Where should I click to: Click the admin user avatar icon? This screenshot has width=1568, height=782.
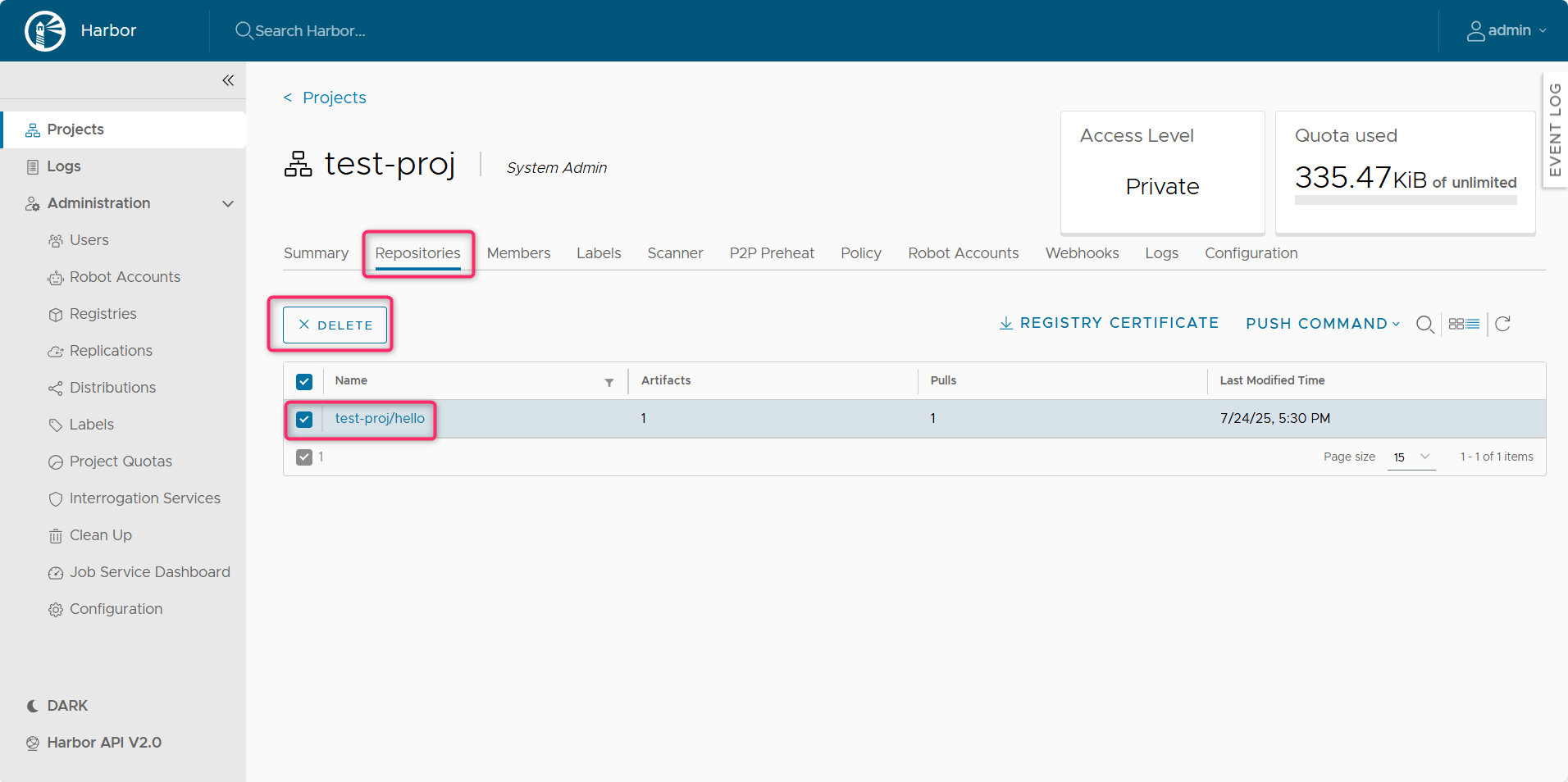(1475, 31)
